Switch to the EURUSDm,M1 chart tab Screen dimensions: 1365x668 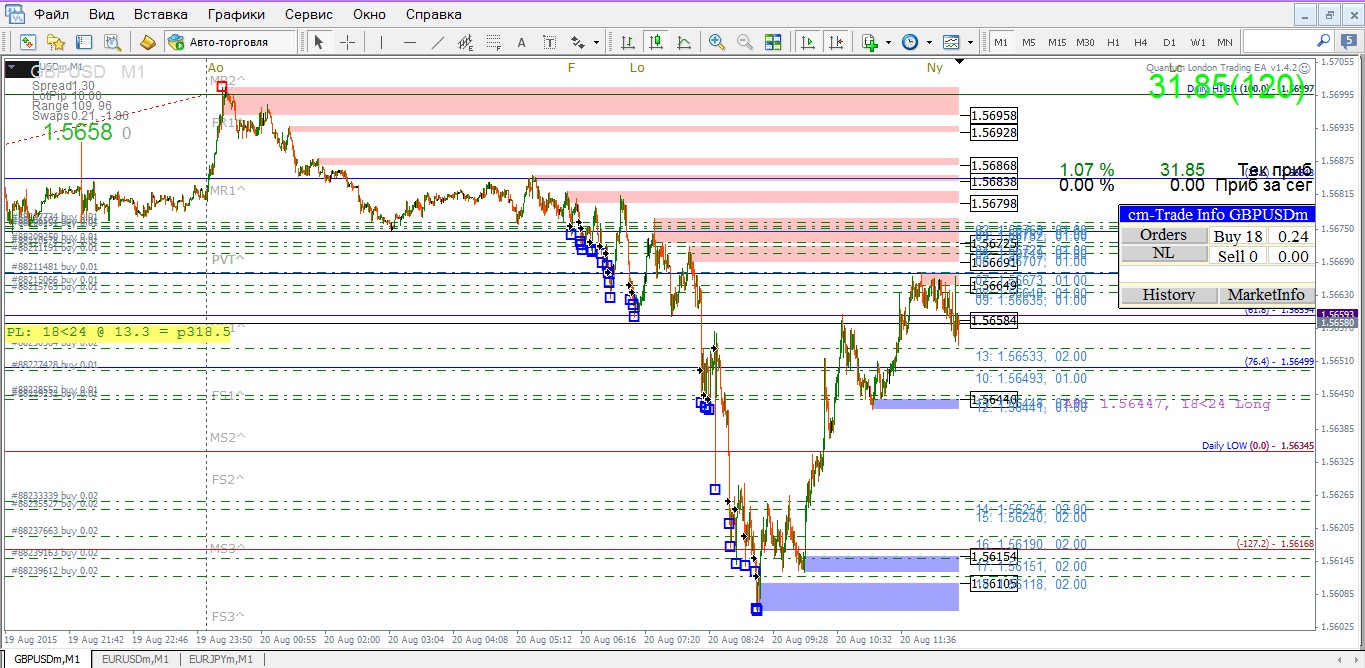137,660
